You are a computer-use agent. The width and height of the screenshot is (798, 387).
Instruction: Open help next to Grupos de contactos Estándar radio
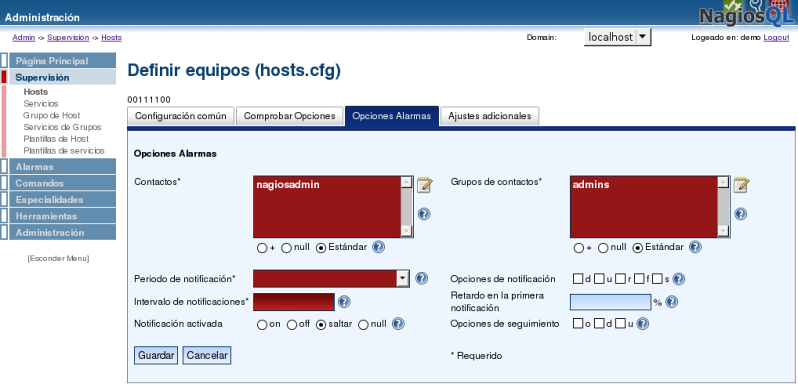[695, 247]
